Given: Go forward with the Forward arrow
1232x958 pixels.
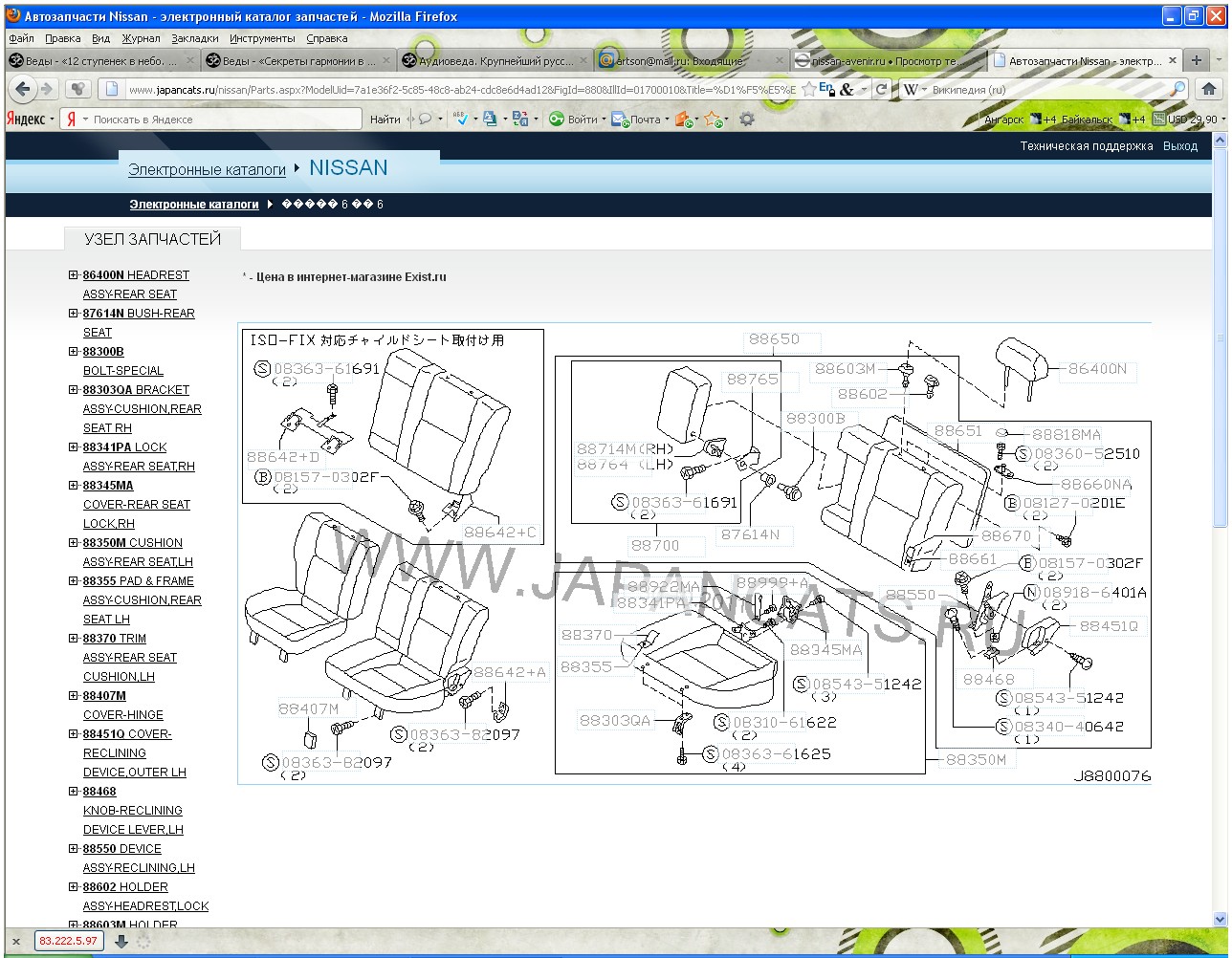Looking at the screenshot, I should point(46,89).
